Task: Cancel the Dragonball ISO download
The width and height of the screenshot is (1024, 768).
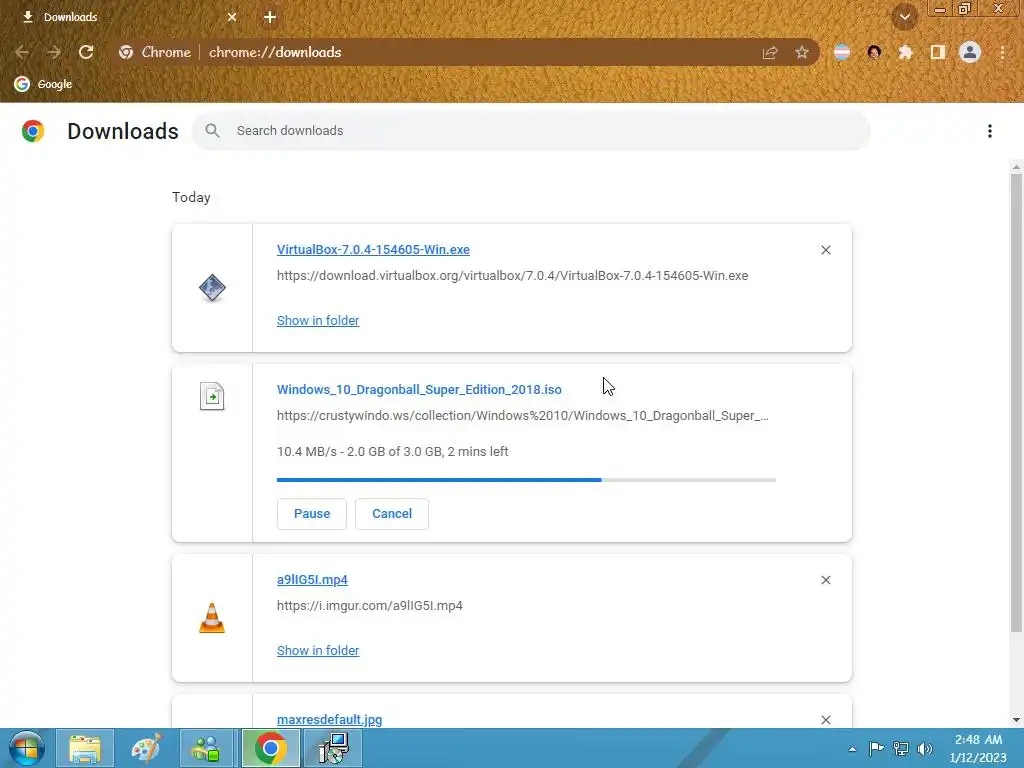Action: pyautogui.click(x=392, y=514)
